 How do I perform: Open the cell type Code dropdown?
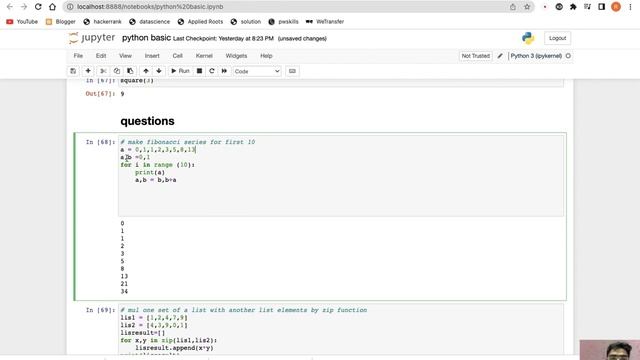tap(257, 71)
